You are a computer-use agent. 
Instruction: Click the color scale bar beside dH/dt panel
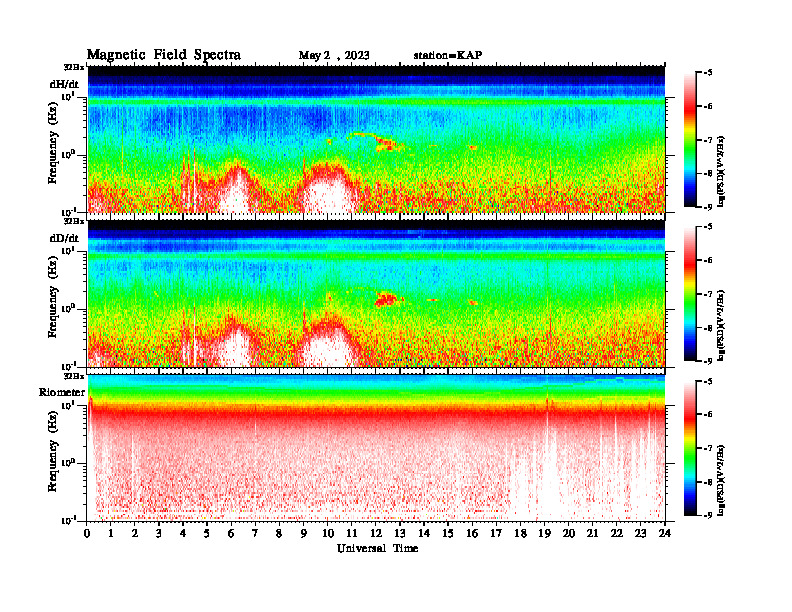690,140
